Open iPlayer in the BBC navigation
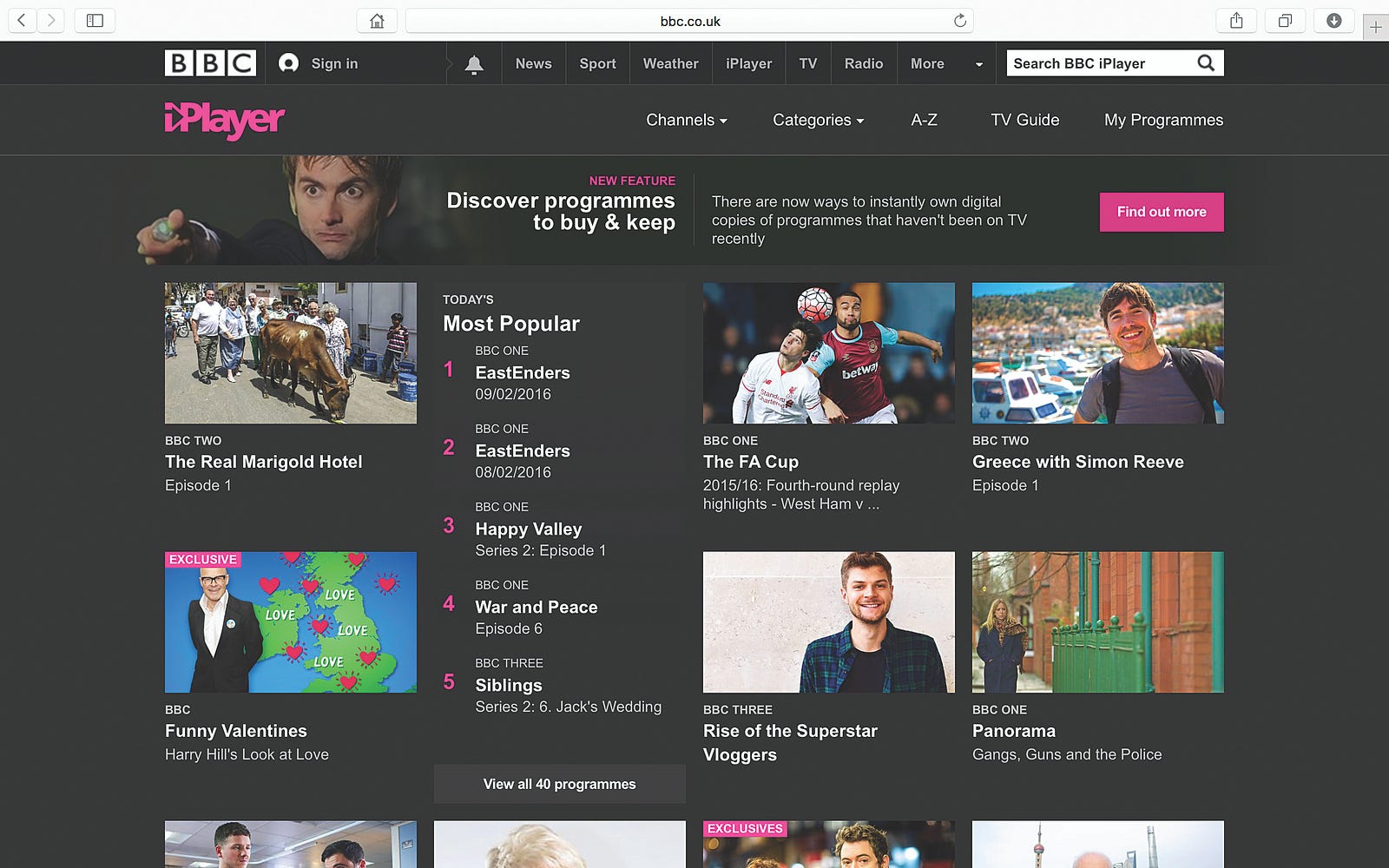 748,63
